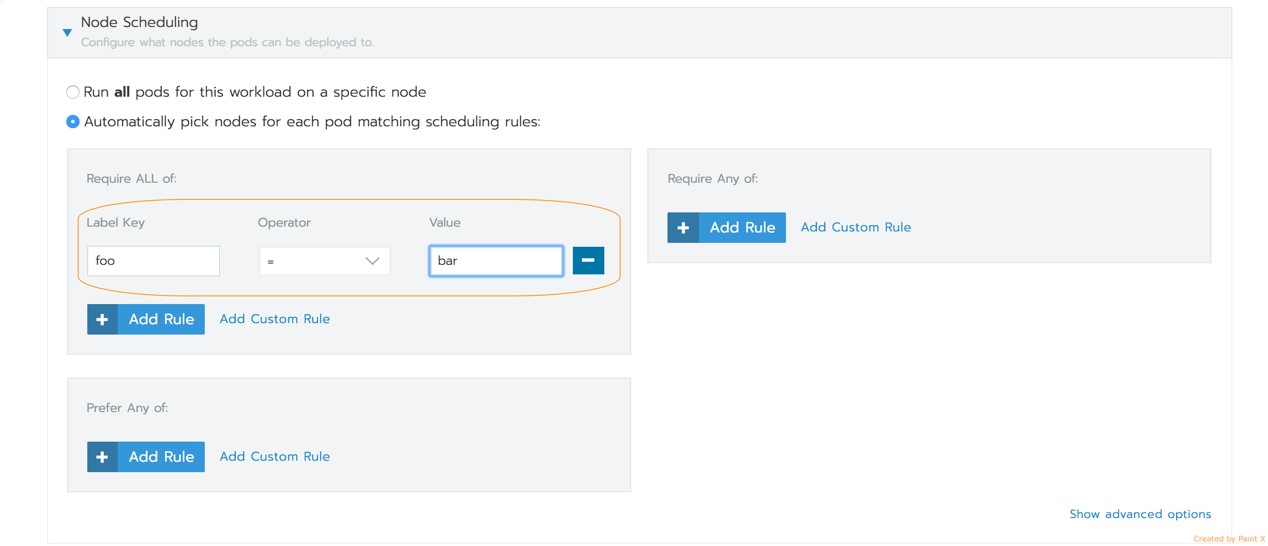This screenshot has height=546, width=1268.
Task: Click the Require ALL of panel heading
Action: 131,179
